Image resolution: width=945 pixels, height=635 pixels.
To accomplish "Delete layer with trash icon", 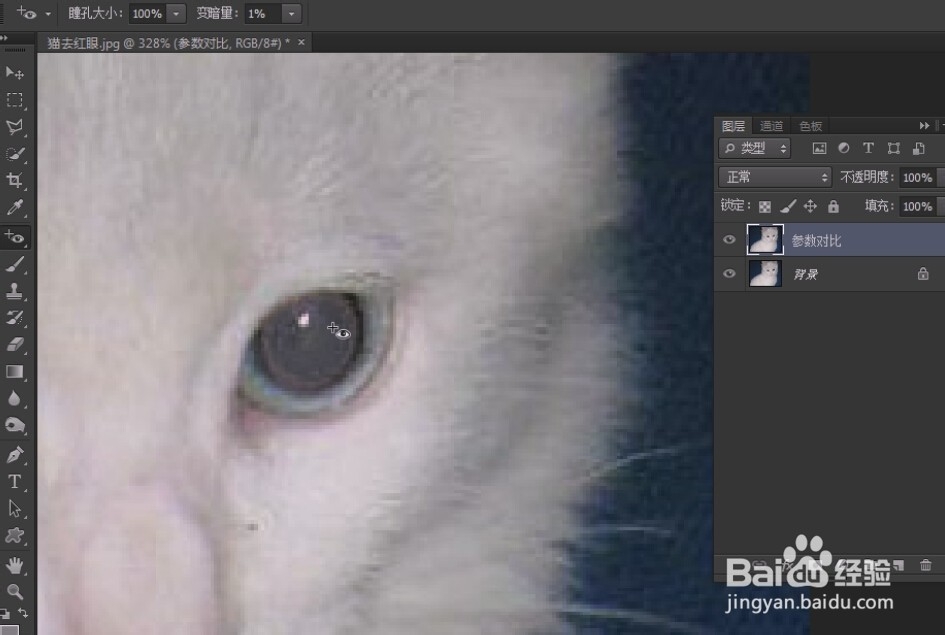I will pos(926,565).
